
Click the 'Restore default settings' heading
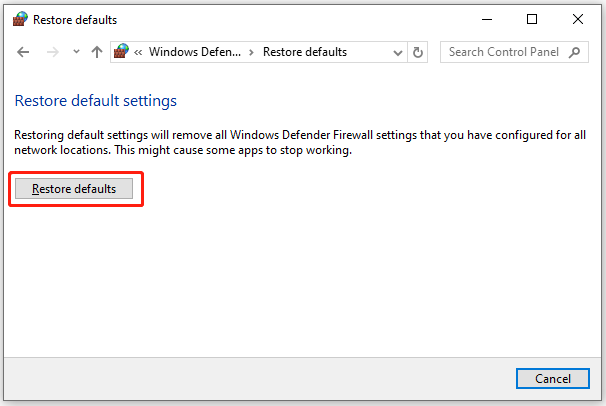[95, 101]
